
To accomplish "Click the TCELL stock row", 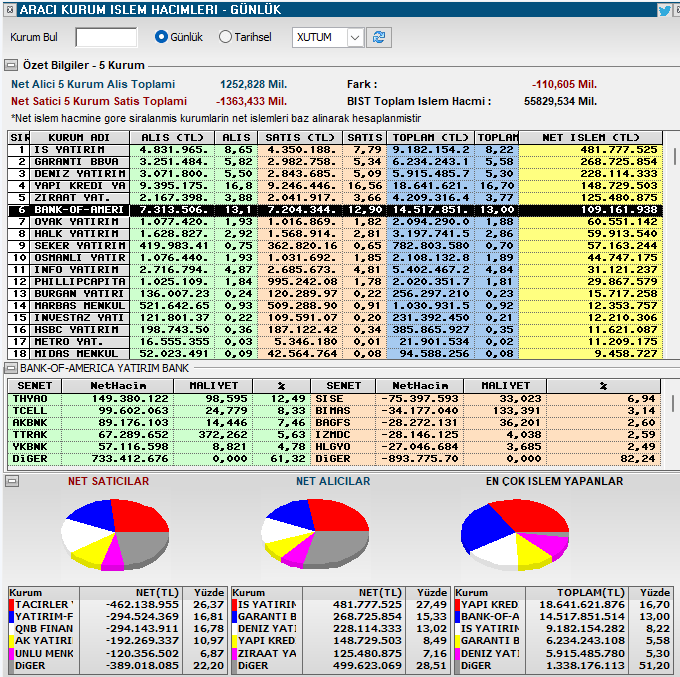I will coord(159,411).
